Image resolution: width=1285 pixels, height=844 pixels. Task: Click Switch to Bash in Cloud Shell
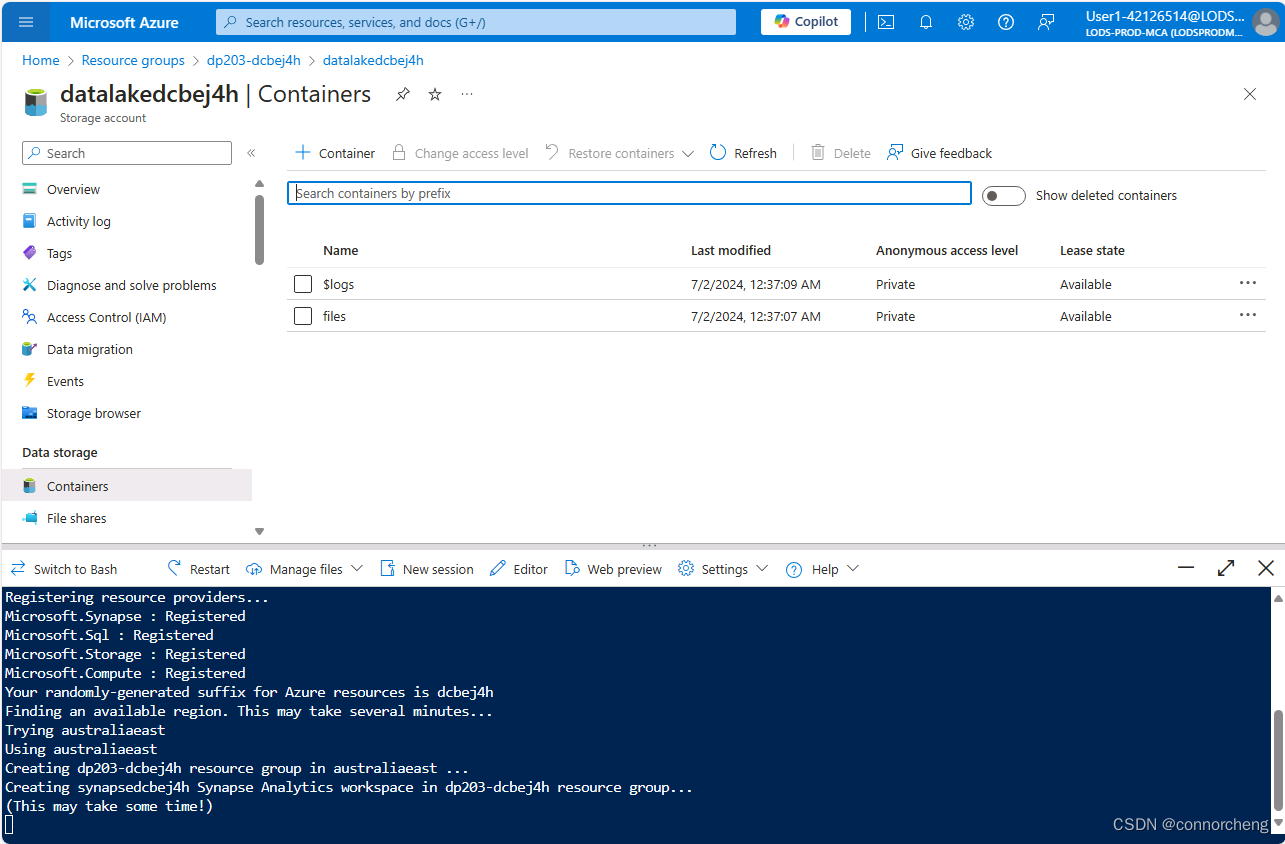pyautogui.click(x=64, y=569)
